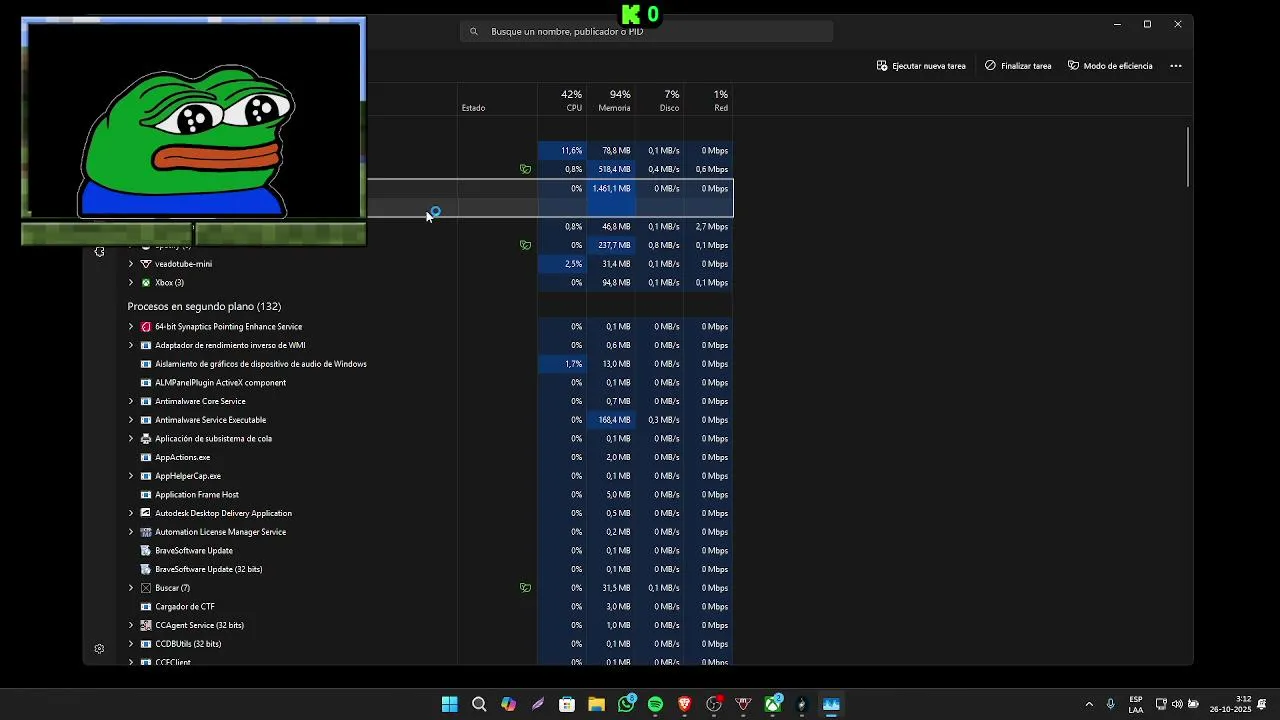Sort processes by the CPU column
This screenshot has width=1280, height=720.
[562, 100]
